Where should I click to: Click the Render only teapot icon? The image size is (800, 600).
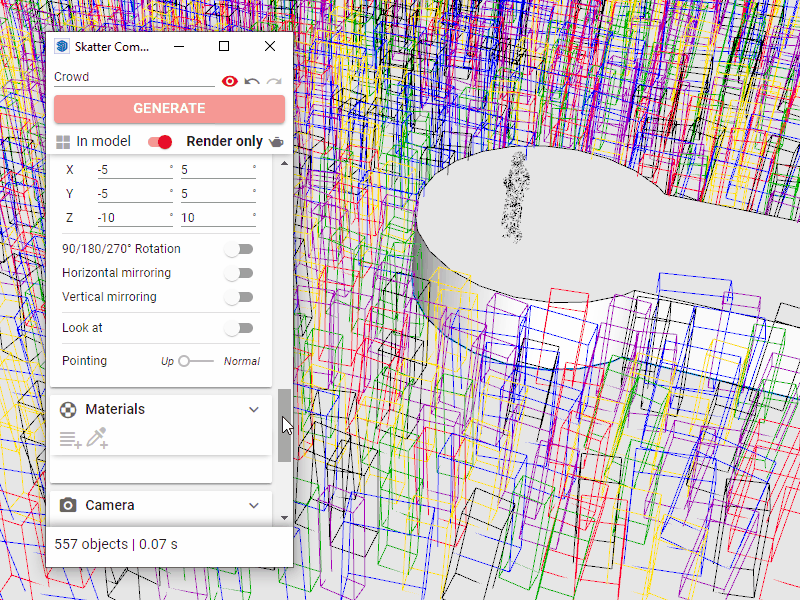point(276,142)
